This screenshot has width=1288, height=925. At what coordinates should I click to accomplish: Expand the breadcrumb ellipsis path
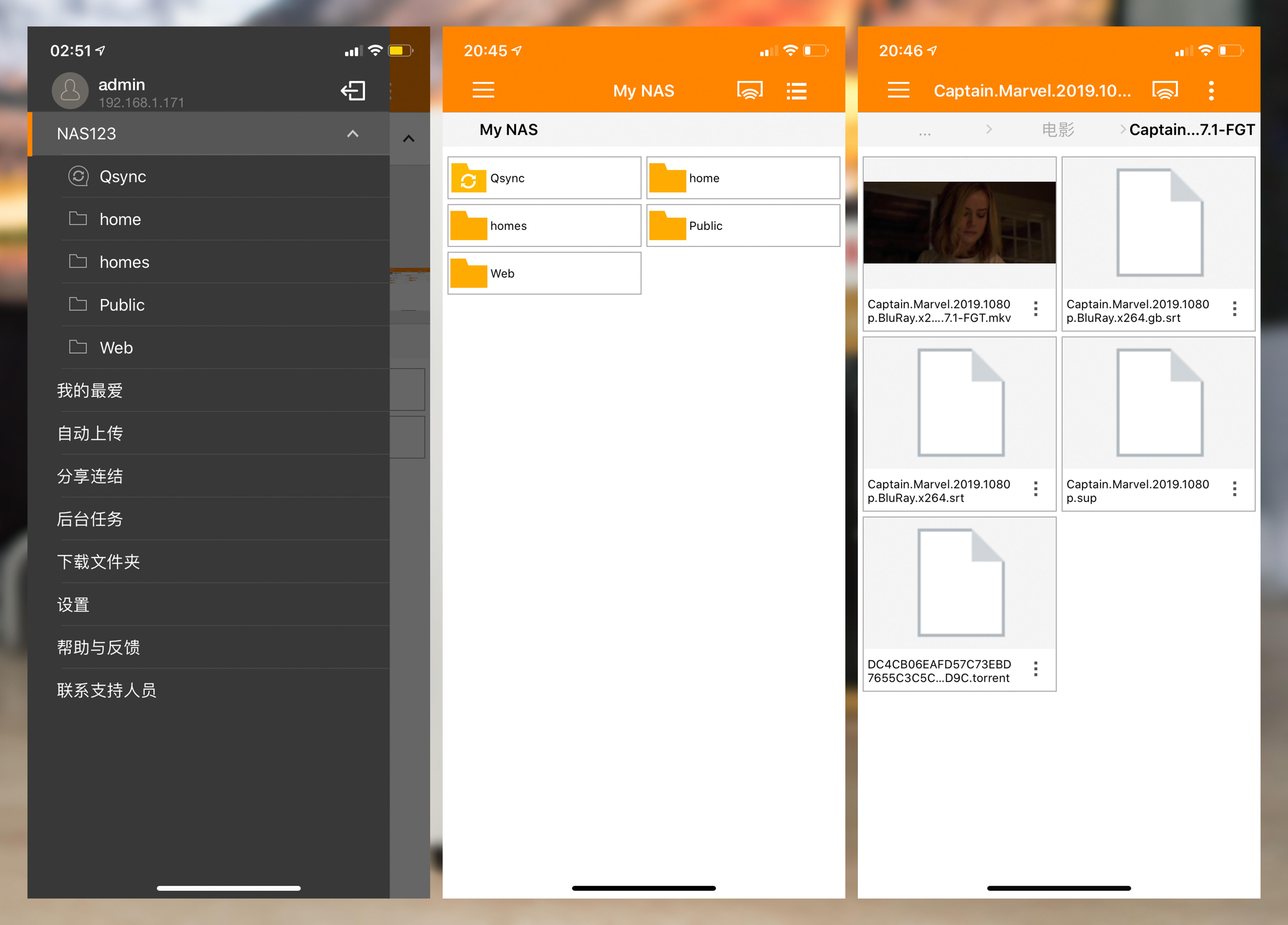point(924,132)
